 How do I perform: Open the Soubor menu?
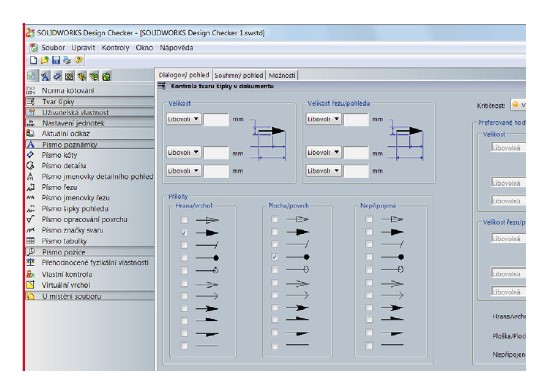click(53, 48)
